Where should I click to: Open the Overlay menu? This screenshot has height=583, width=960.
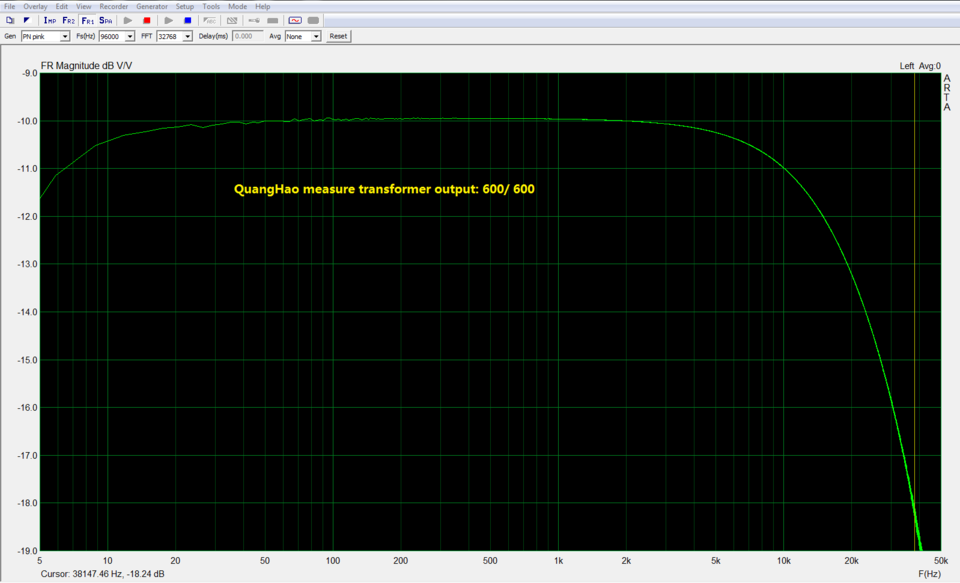[x=36, y=6]
